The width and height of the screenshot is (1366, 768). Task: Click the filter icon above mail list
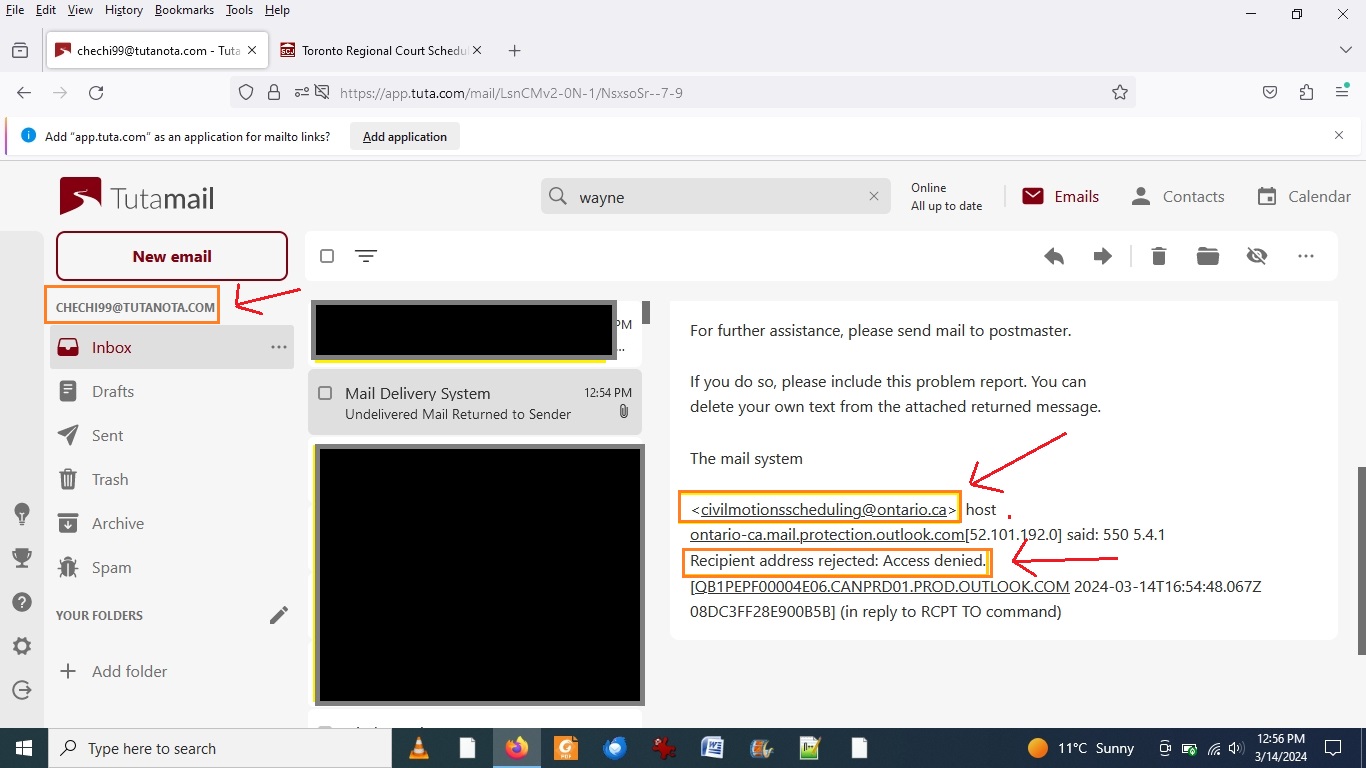366,257
